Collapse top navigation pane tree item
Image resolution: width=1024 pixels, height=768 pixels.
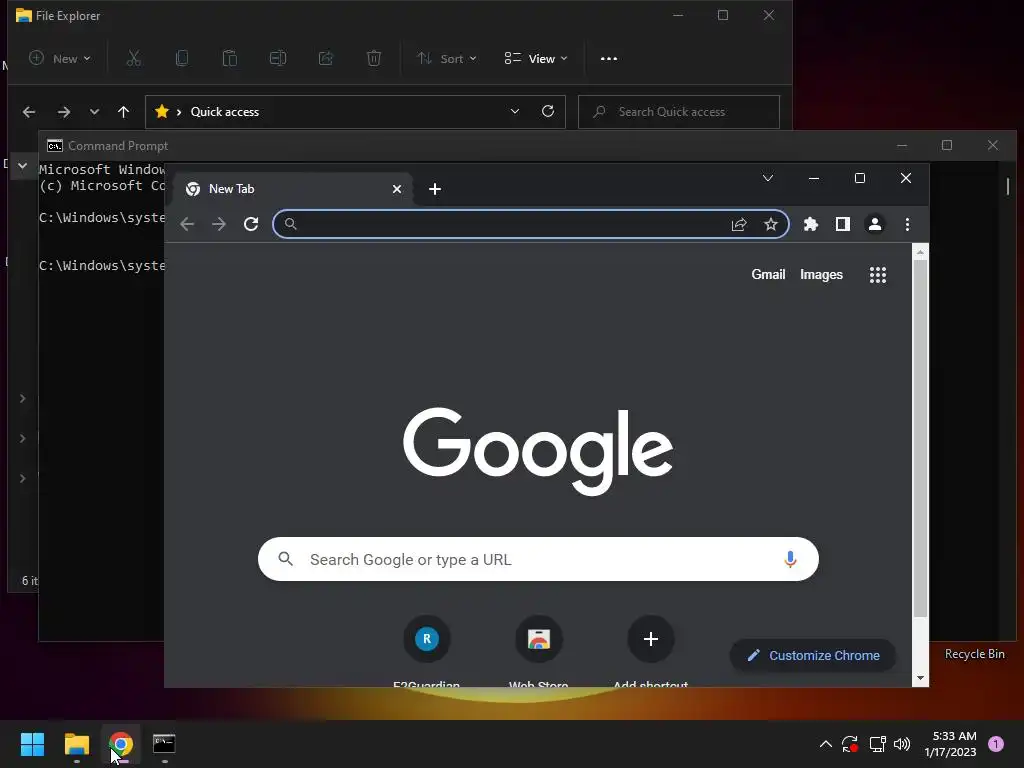pyautogui.click(x=23, y=166)
